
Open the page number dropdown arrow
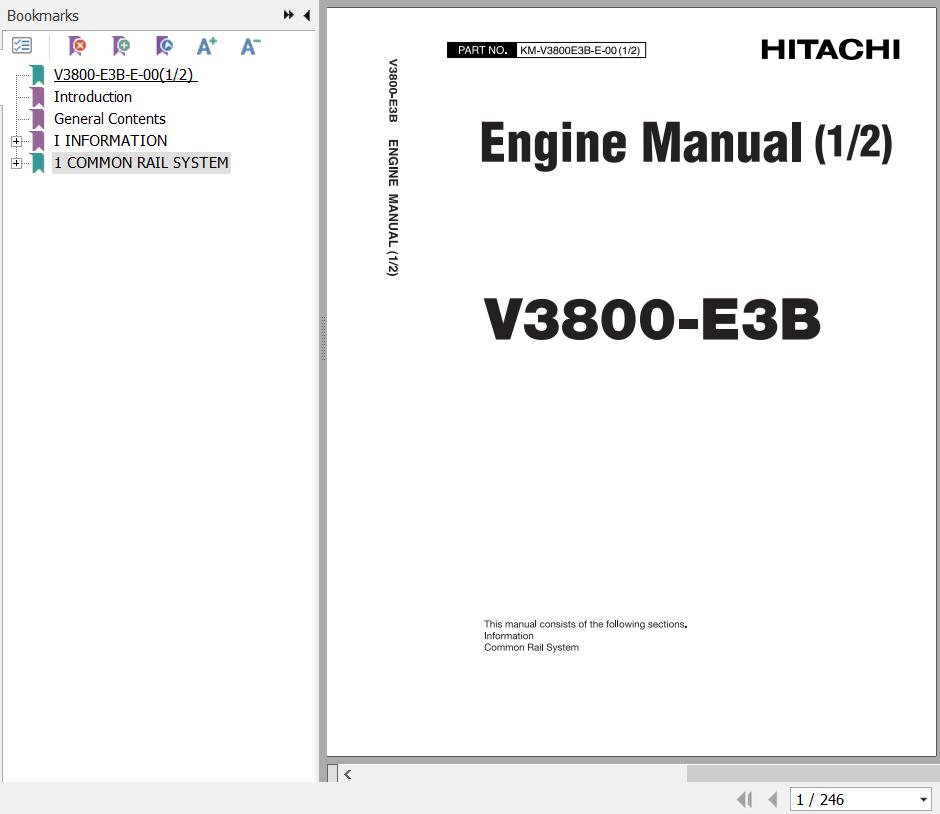[924, 800]
